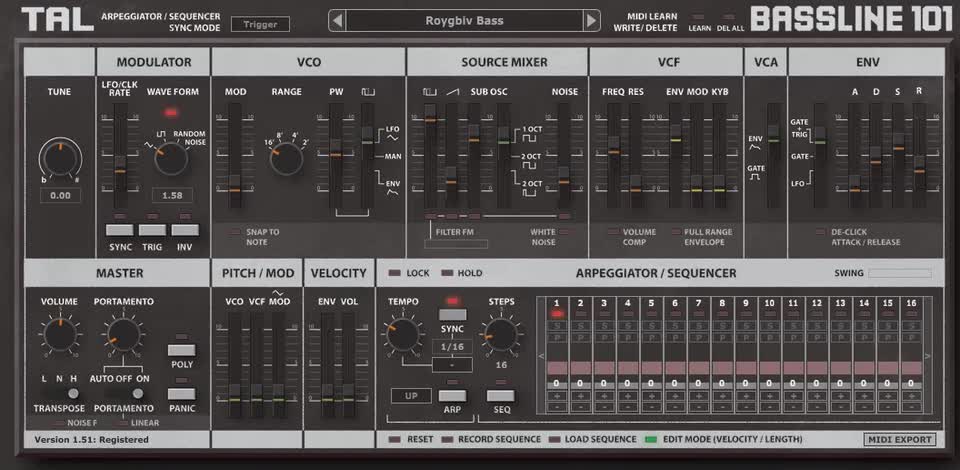Toggle the modulator SYNC button
960x470 pixels.
click(119, 230)
